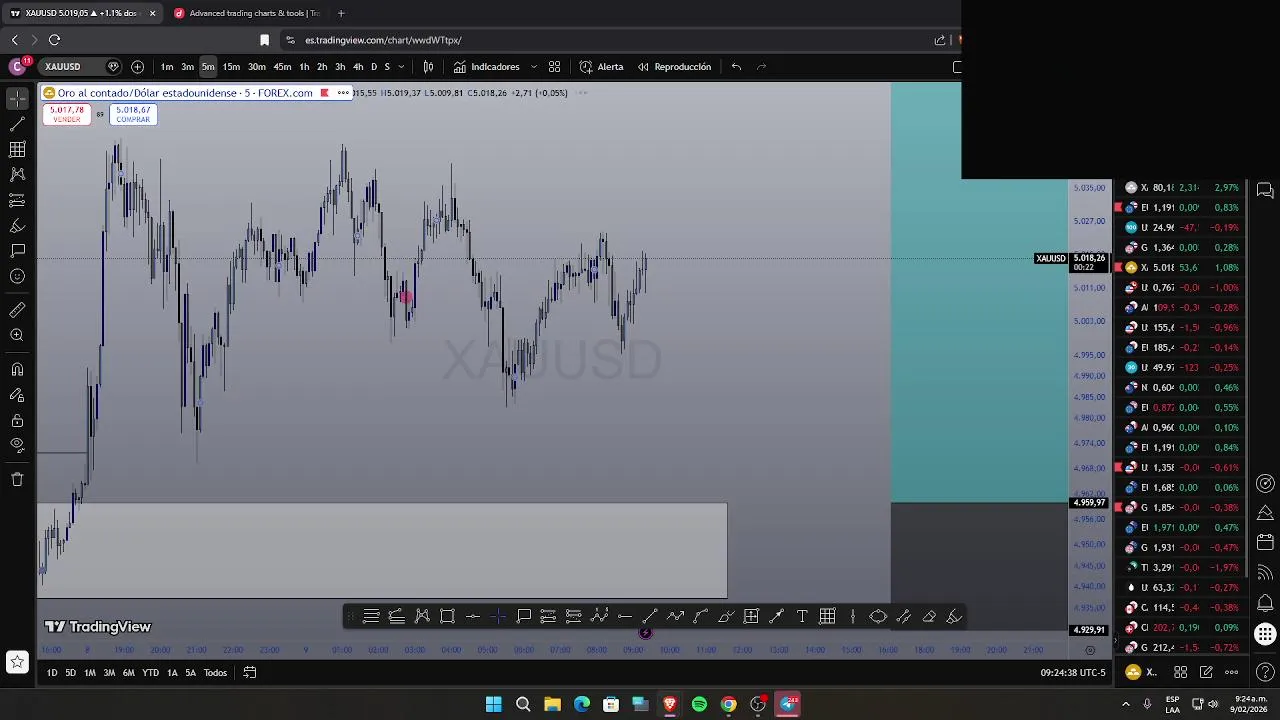The width and height of the screenshot is (1280, 720).
Task: Select the crosshair cursor tool in left sidebar
Action: coord(17,98)
